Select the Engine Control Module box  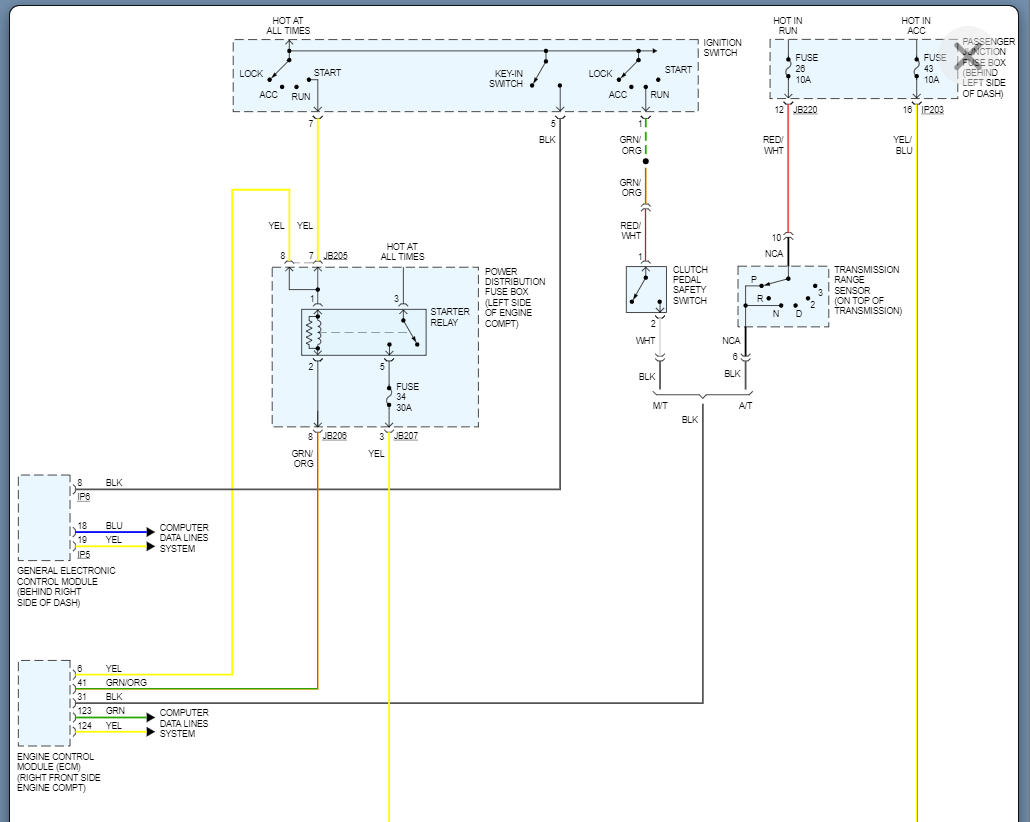[x=44, y=703]
